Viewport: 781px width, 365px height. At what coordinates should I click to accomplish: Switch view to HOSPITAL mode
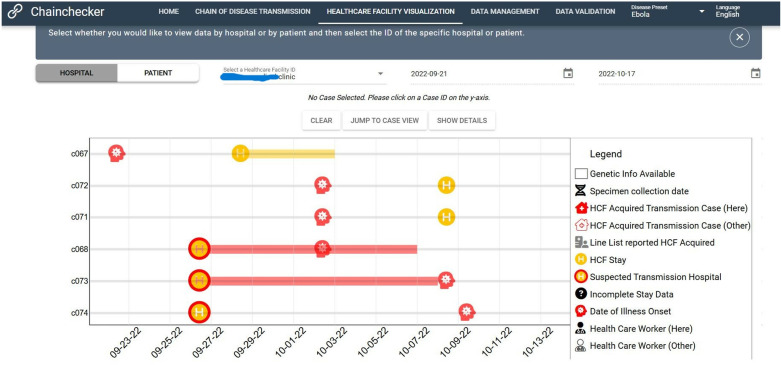(77, 73)
